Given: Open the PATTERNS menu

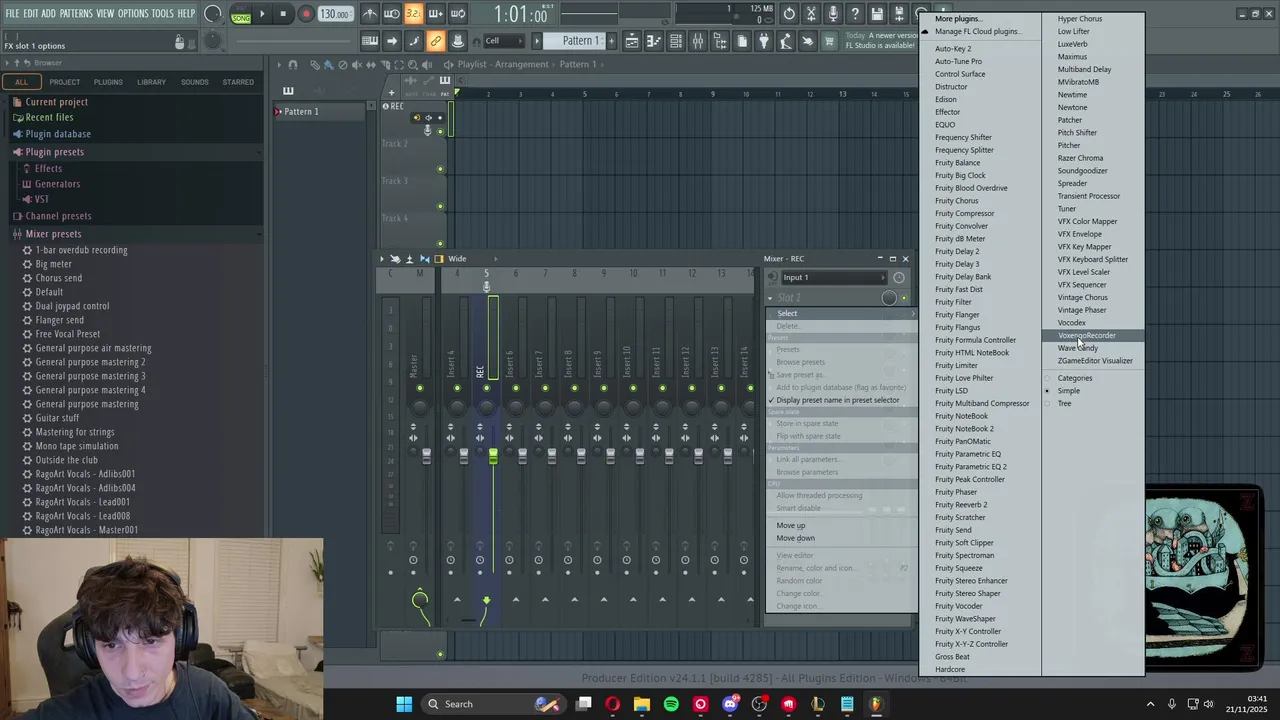Looking at the screenshot, I should click(76, 13).
